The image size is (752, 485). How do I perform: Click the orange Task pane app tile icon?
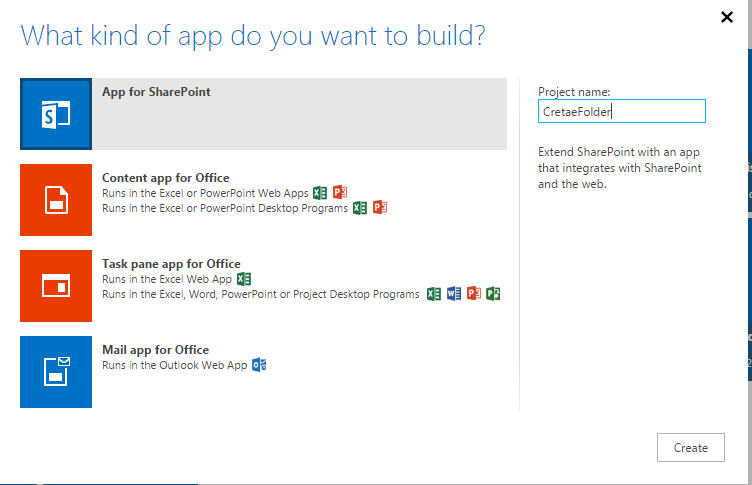(56, 286)
